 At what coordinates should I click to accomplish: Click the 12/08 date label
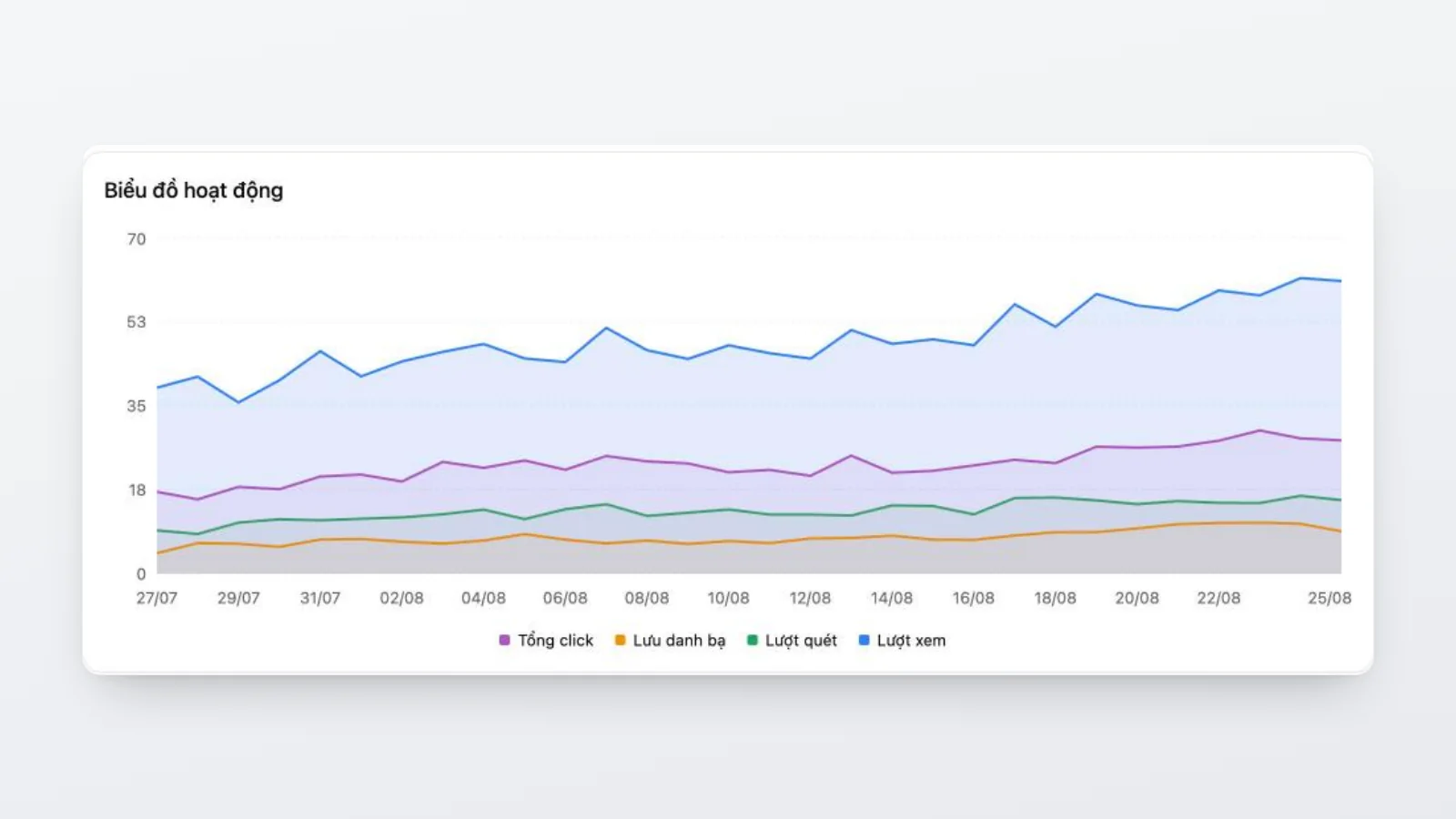[810, 599]
